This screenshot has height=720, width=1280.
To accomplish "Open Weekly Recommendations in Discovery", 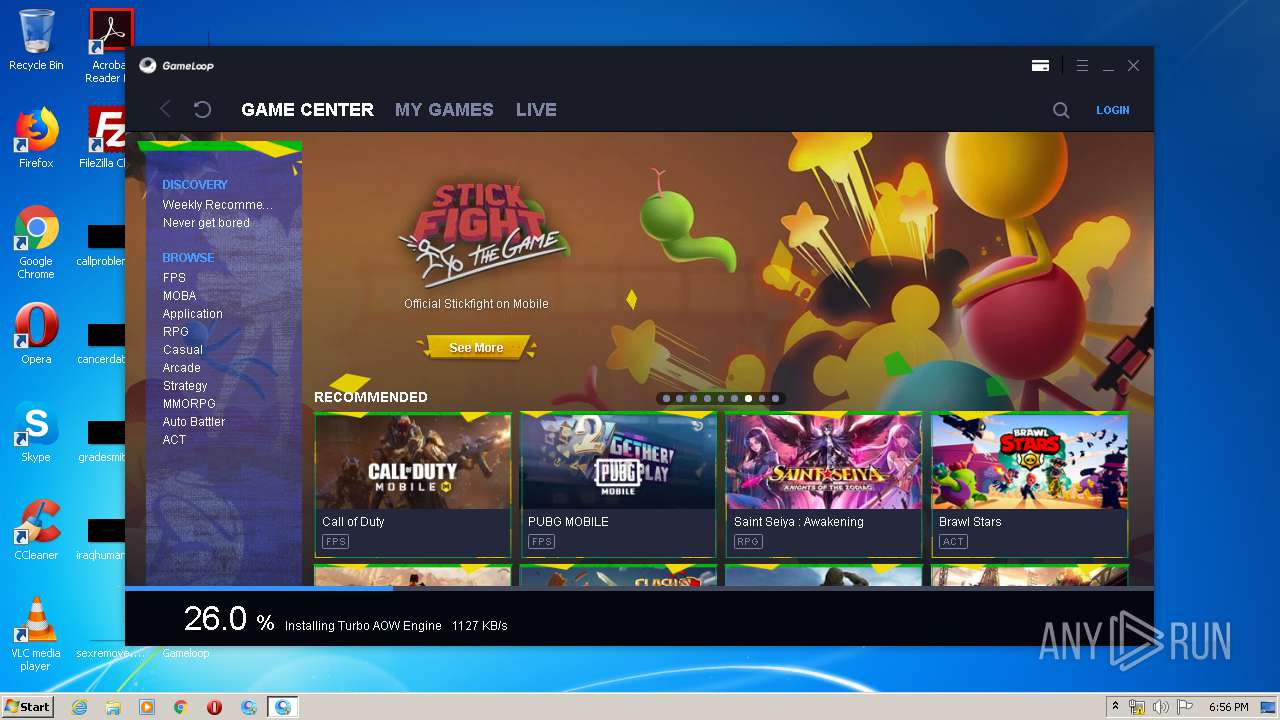I will 217,205.
